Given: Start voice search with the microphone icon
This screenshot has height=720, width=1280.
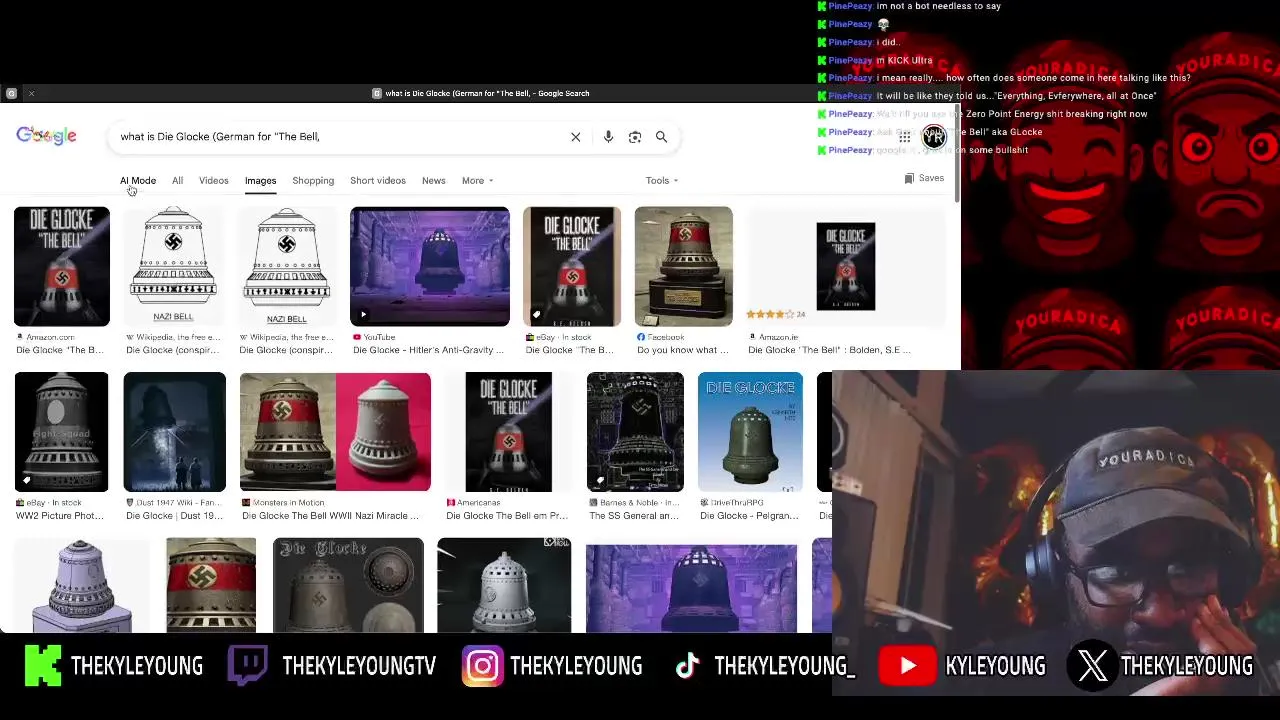Looking at the screenshot, I should (x=608, y=137).
